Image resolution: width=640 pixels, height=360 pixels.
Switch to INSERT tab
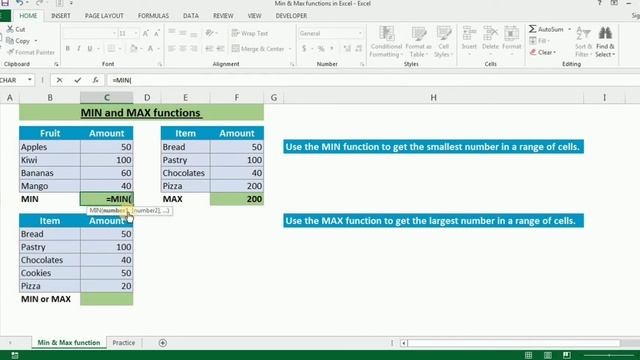61,16
